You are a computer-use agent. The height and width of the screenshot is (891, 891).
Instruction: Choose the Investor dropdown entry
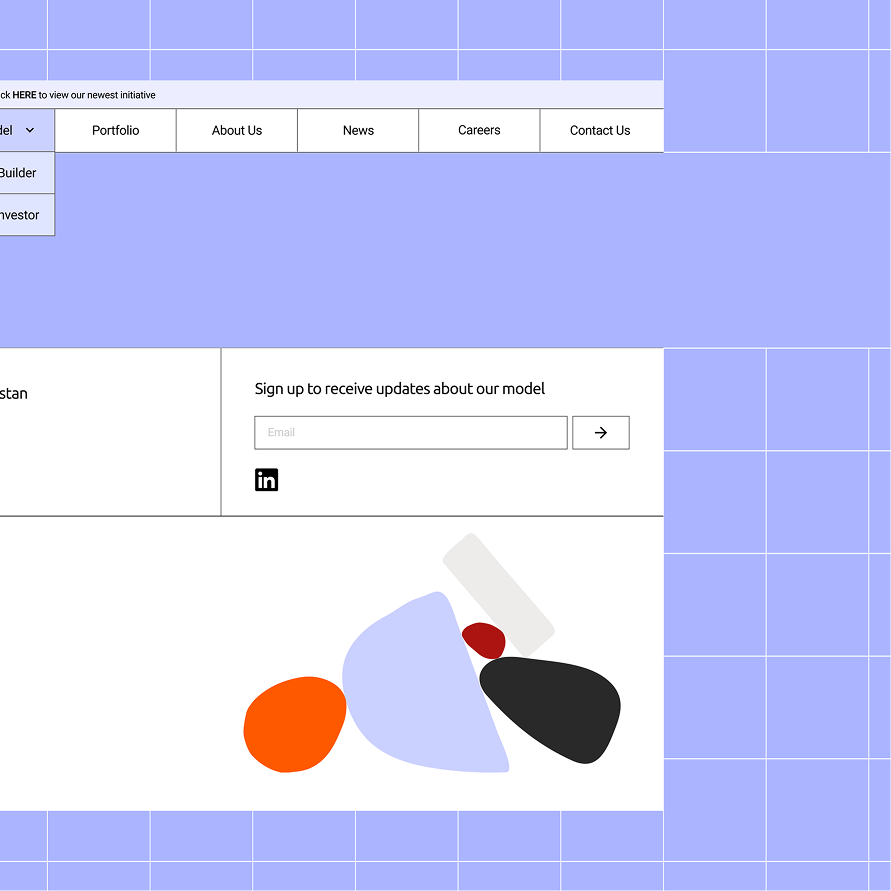coord(27,215)
